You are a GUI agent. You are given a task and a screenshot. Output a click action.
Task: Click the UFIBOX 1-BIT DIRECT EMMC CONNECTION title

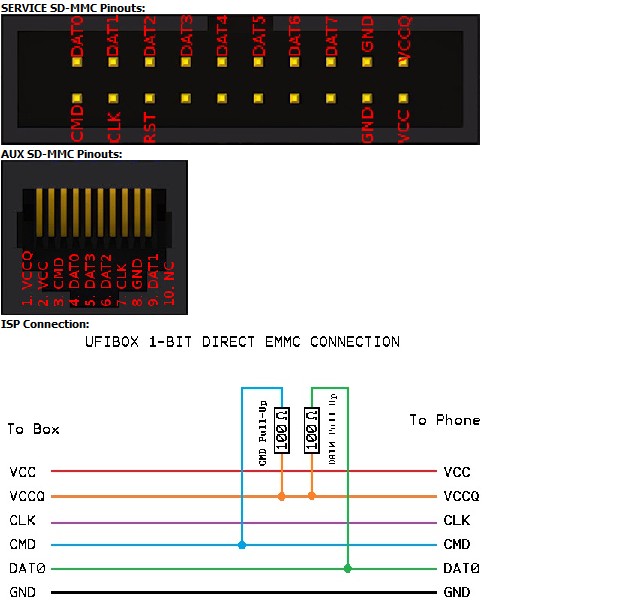coord(242,342)
